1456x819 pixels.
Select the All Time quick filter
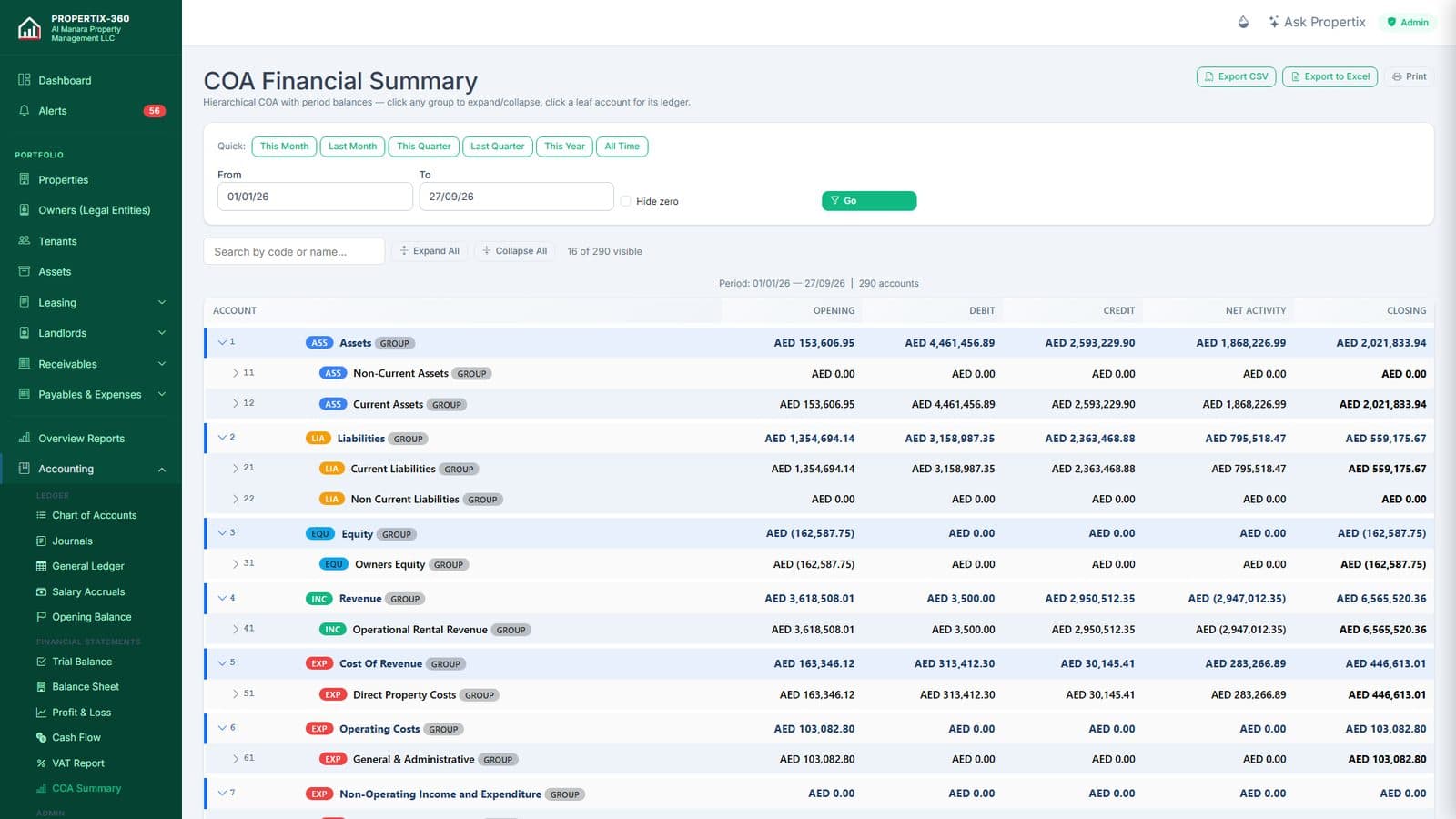point(622,147)
